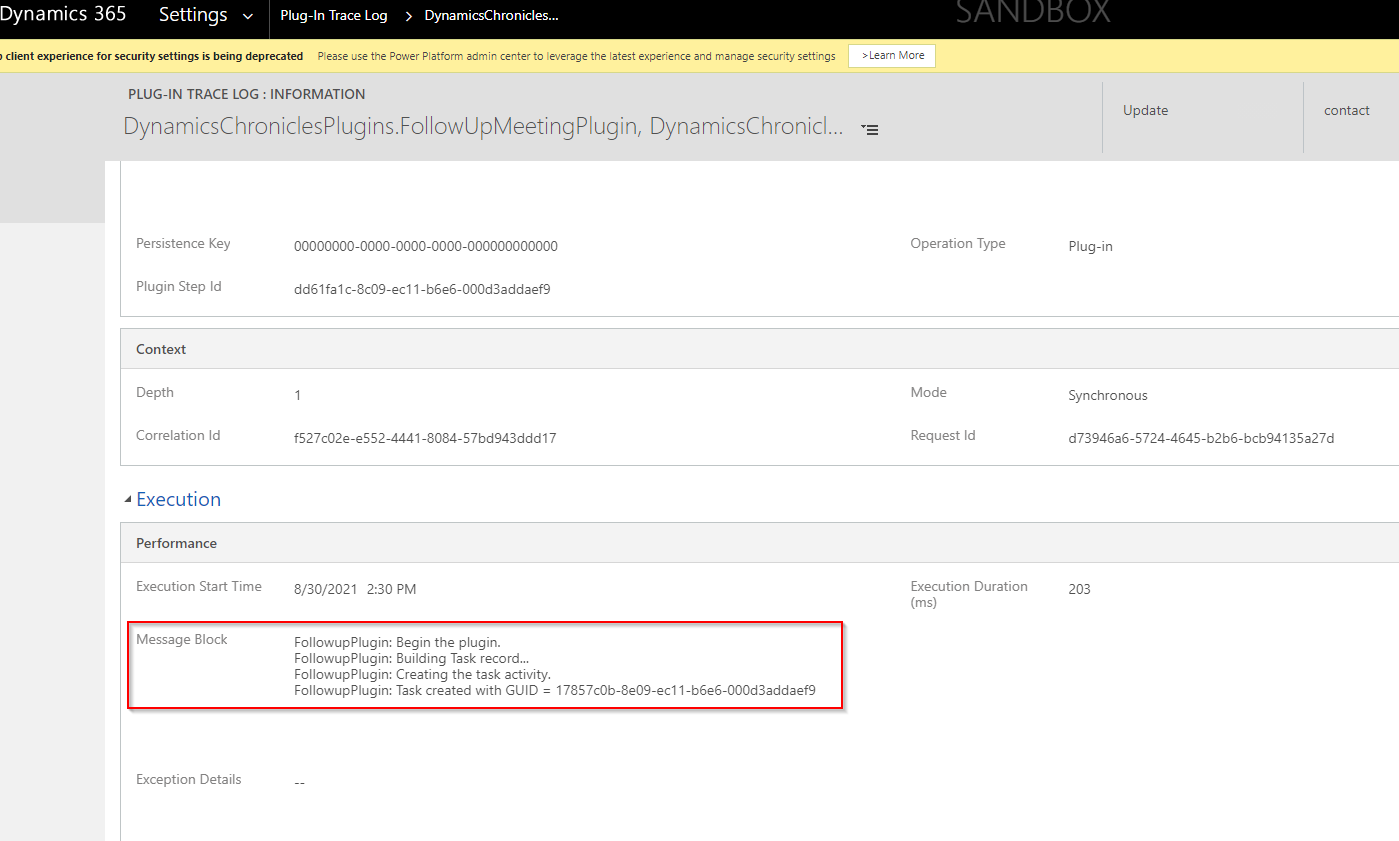
Task: Click the Execution Start Time value
Action: [x=350, y=588]
